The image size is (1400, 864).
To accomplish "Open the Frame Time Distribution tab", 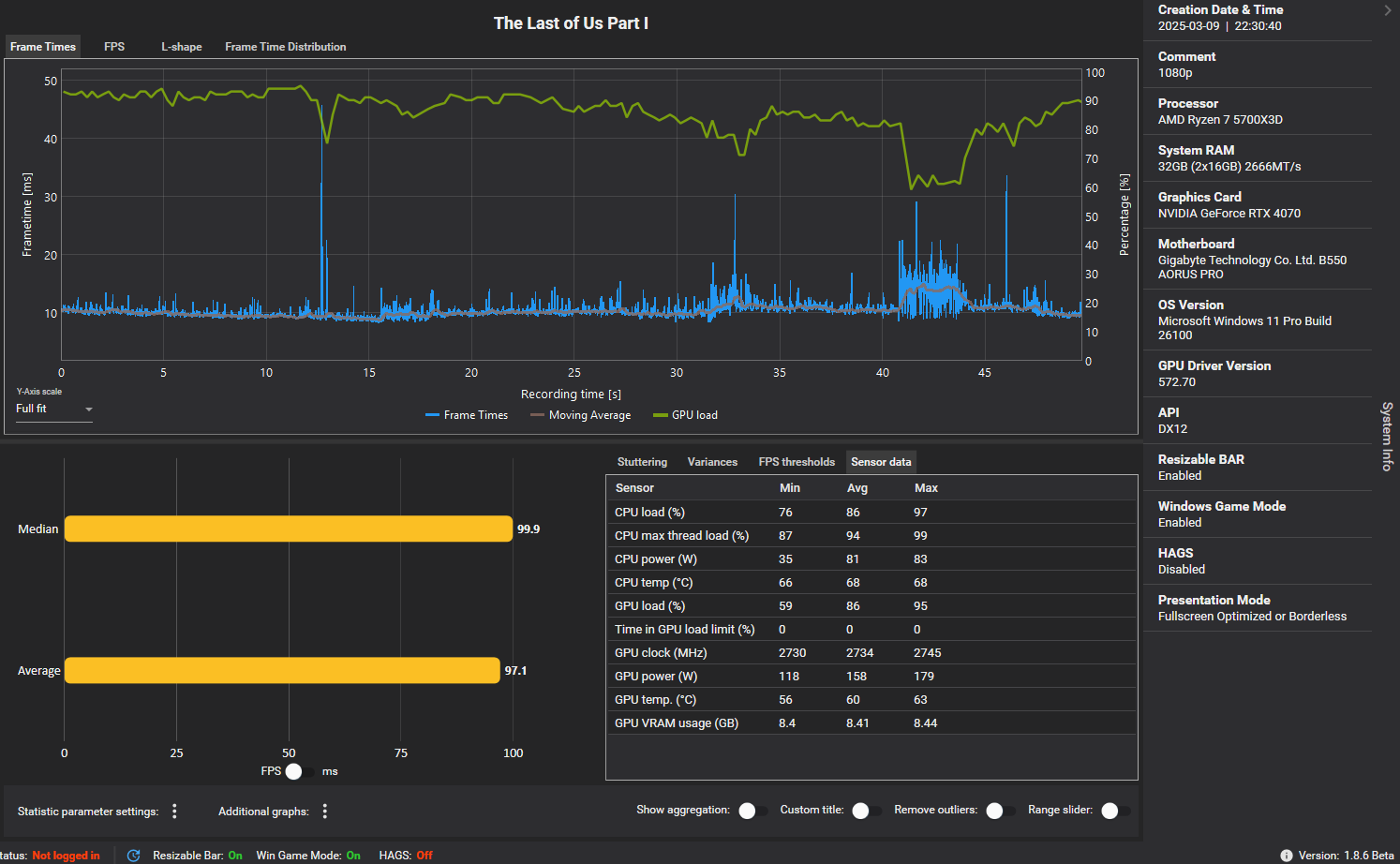I will (x=286, y=47).
